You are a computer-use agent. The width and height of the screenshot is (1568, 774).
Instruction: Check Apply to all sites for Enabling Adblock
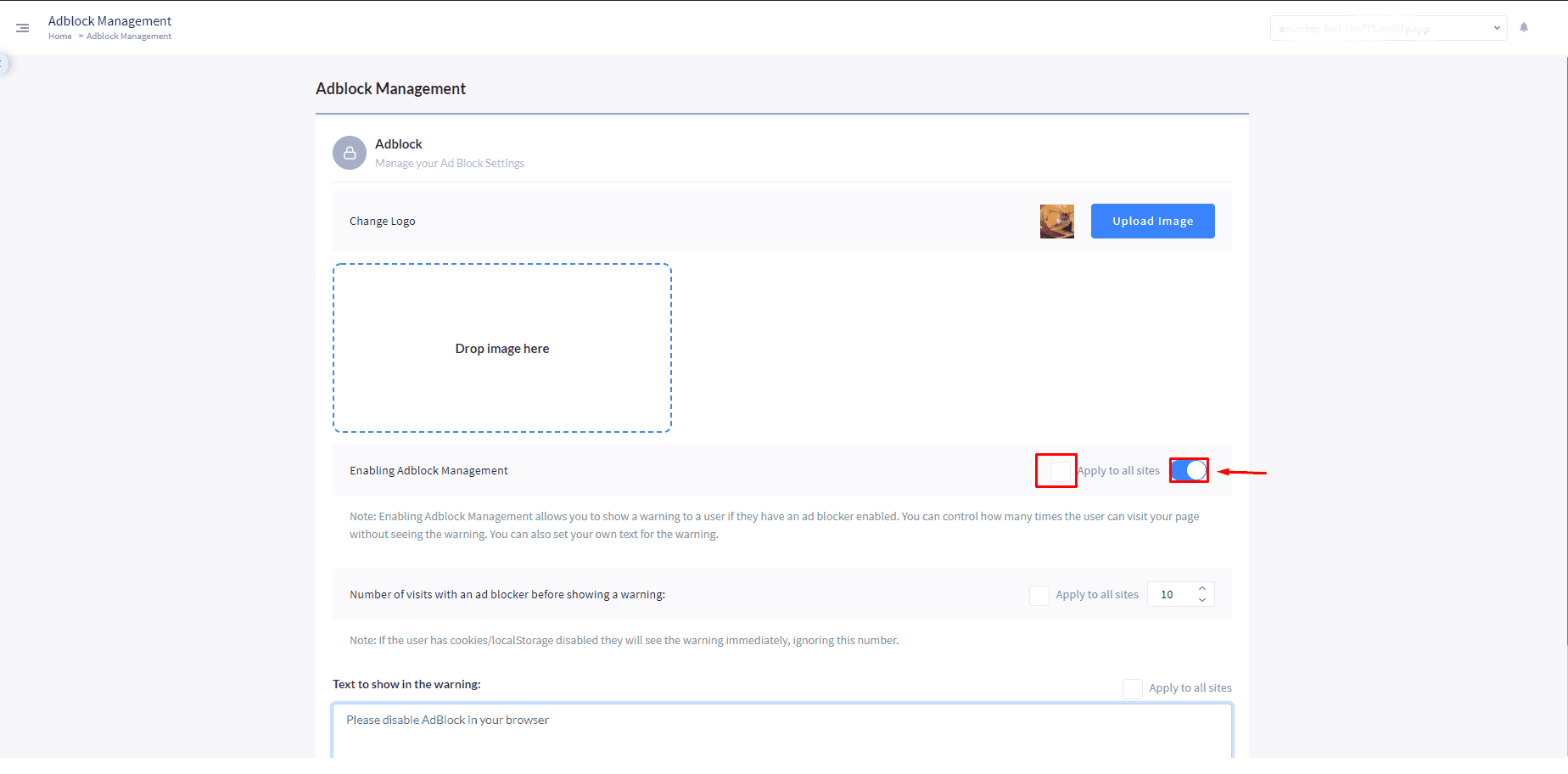point(1061,470)
